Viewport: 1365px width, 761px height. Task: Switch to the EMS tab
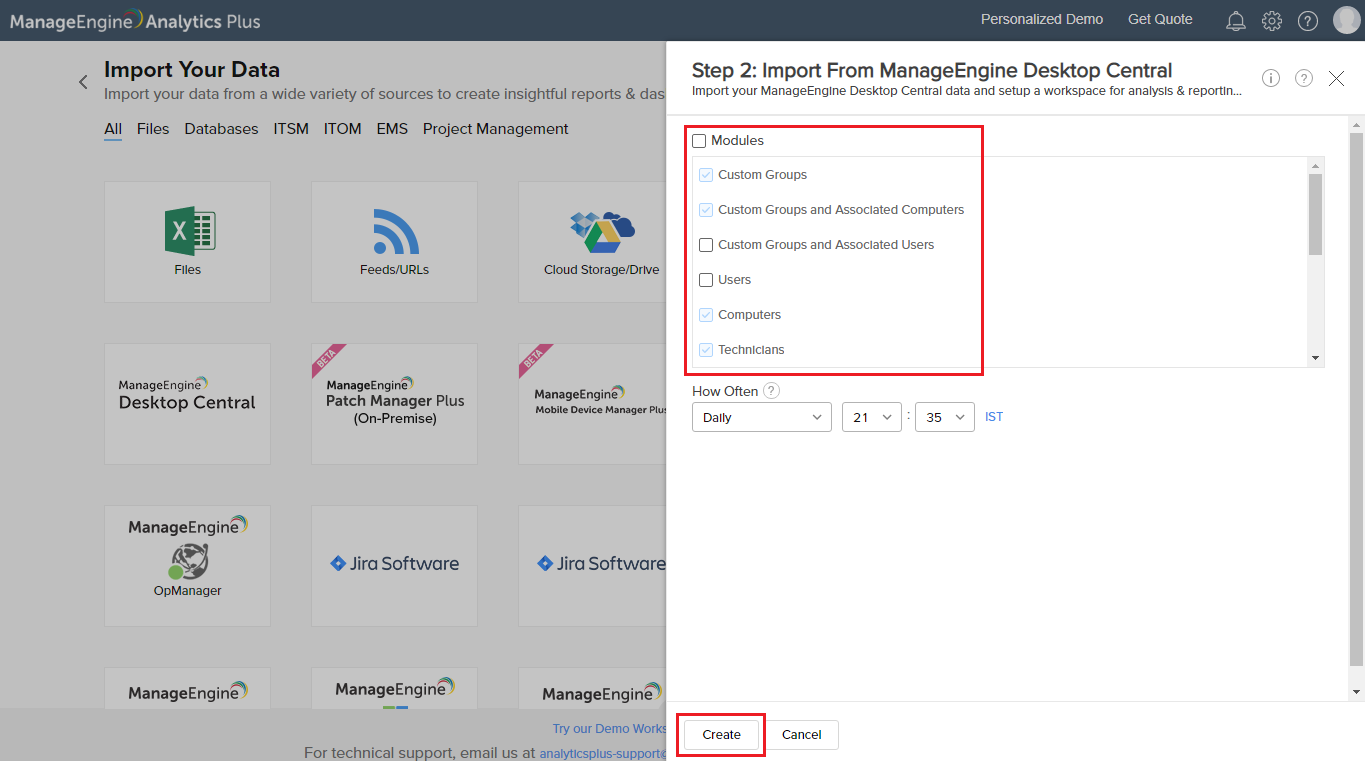pos(392,129)
